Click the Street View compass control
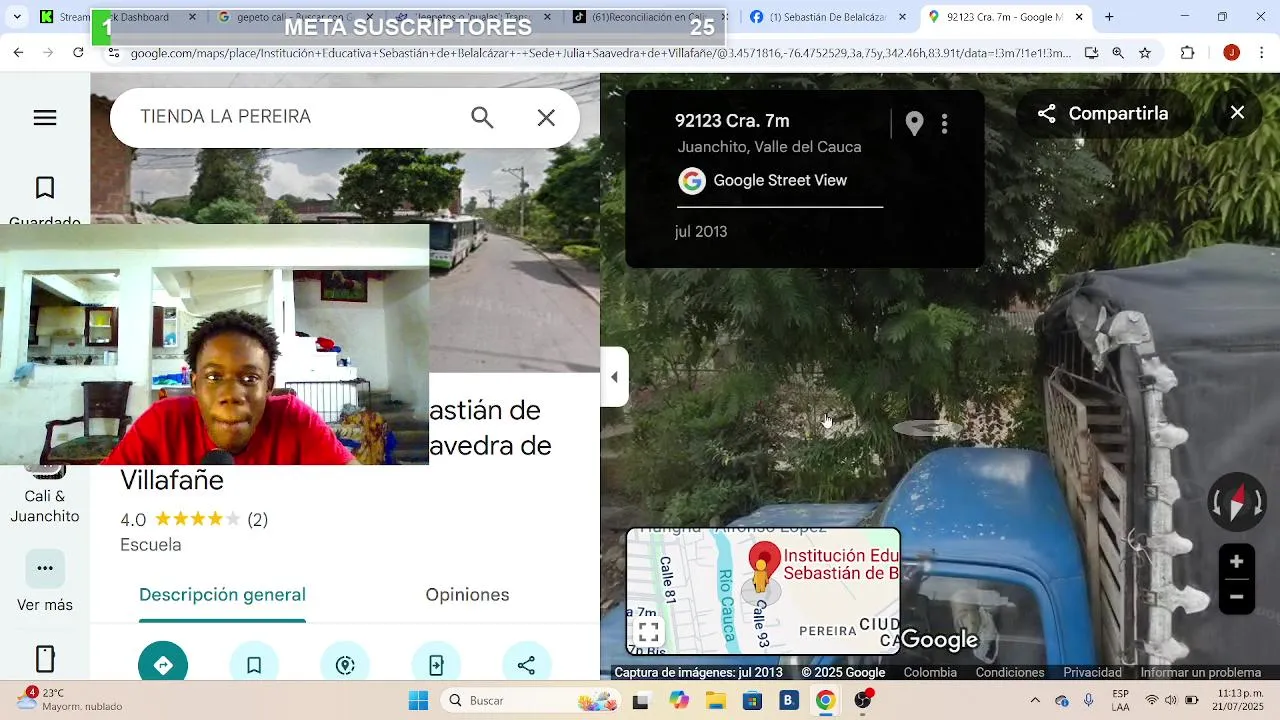 [x=1237, y=502]
